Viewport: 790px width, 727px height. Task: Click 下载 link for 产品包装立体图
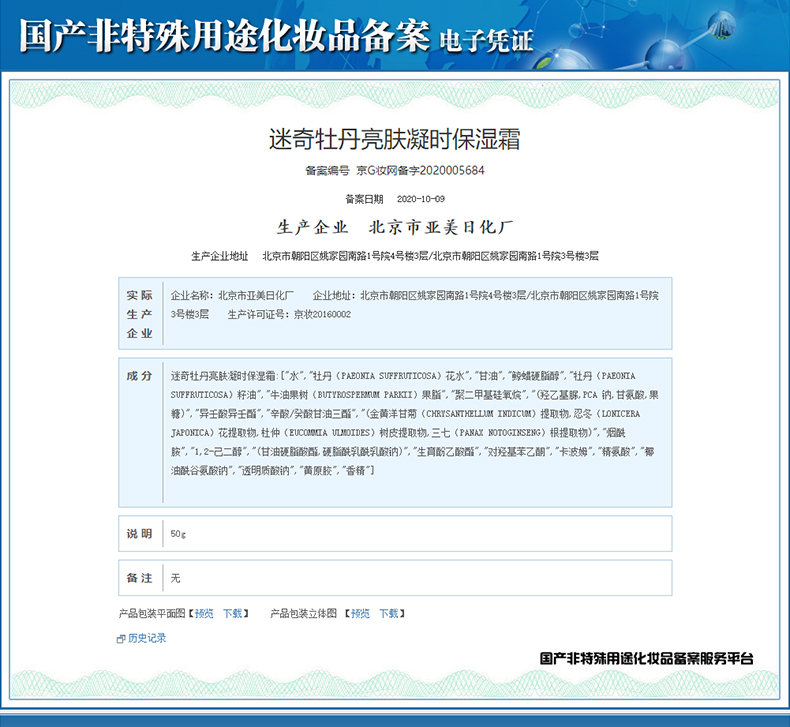389,613
